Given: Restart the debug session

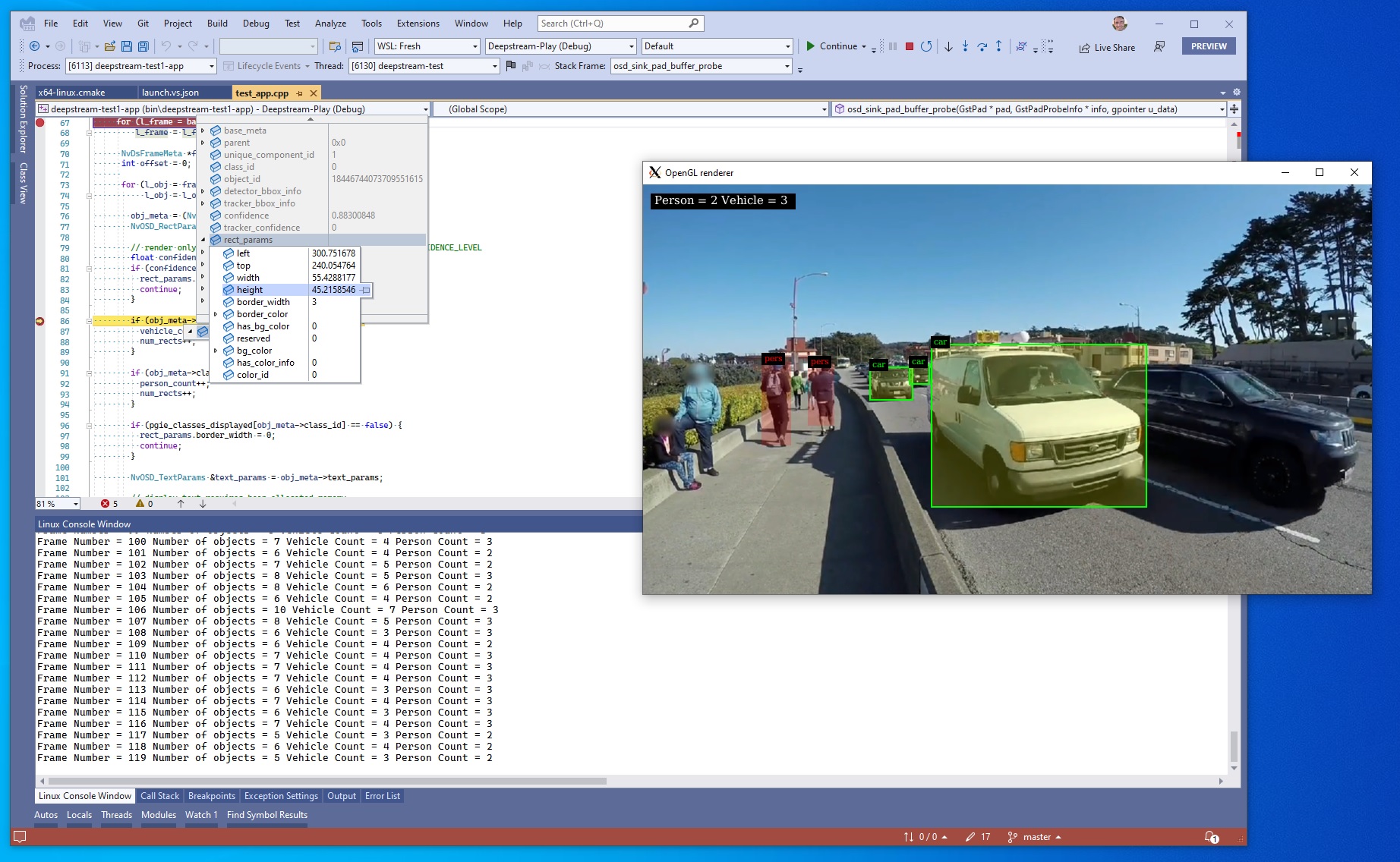Looking at the screenshot, I should tap(926, 46).
